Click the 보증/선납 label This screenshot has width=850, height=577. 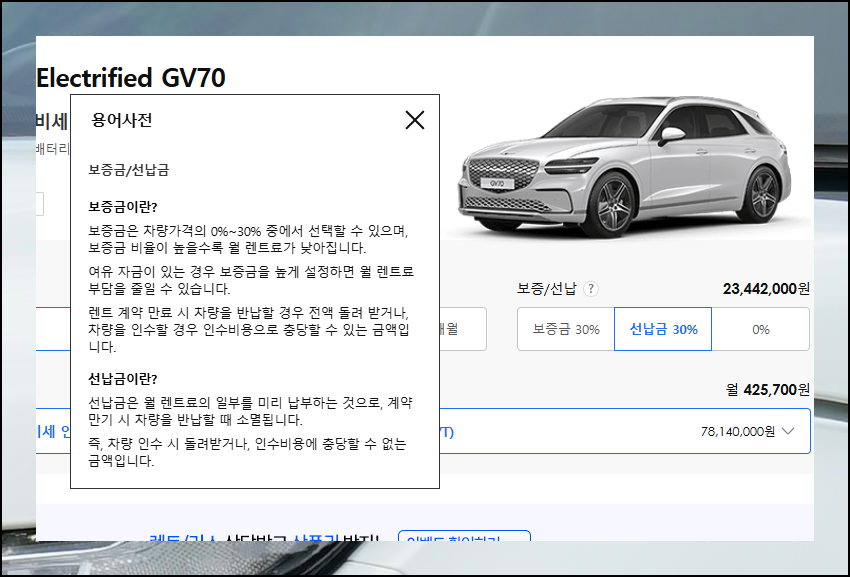click(546, 288)
